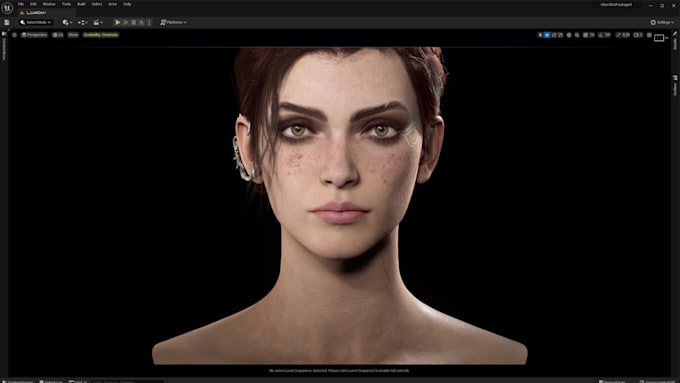Open the Window menu

click(49, 4)
